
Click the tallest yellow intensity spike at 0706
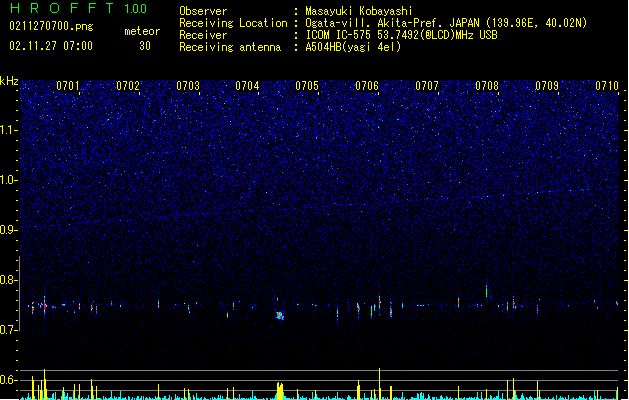pos(379,384)
